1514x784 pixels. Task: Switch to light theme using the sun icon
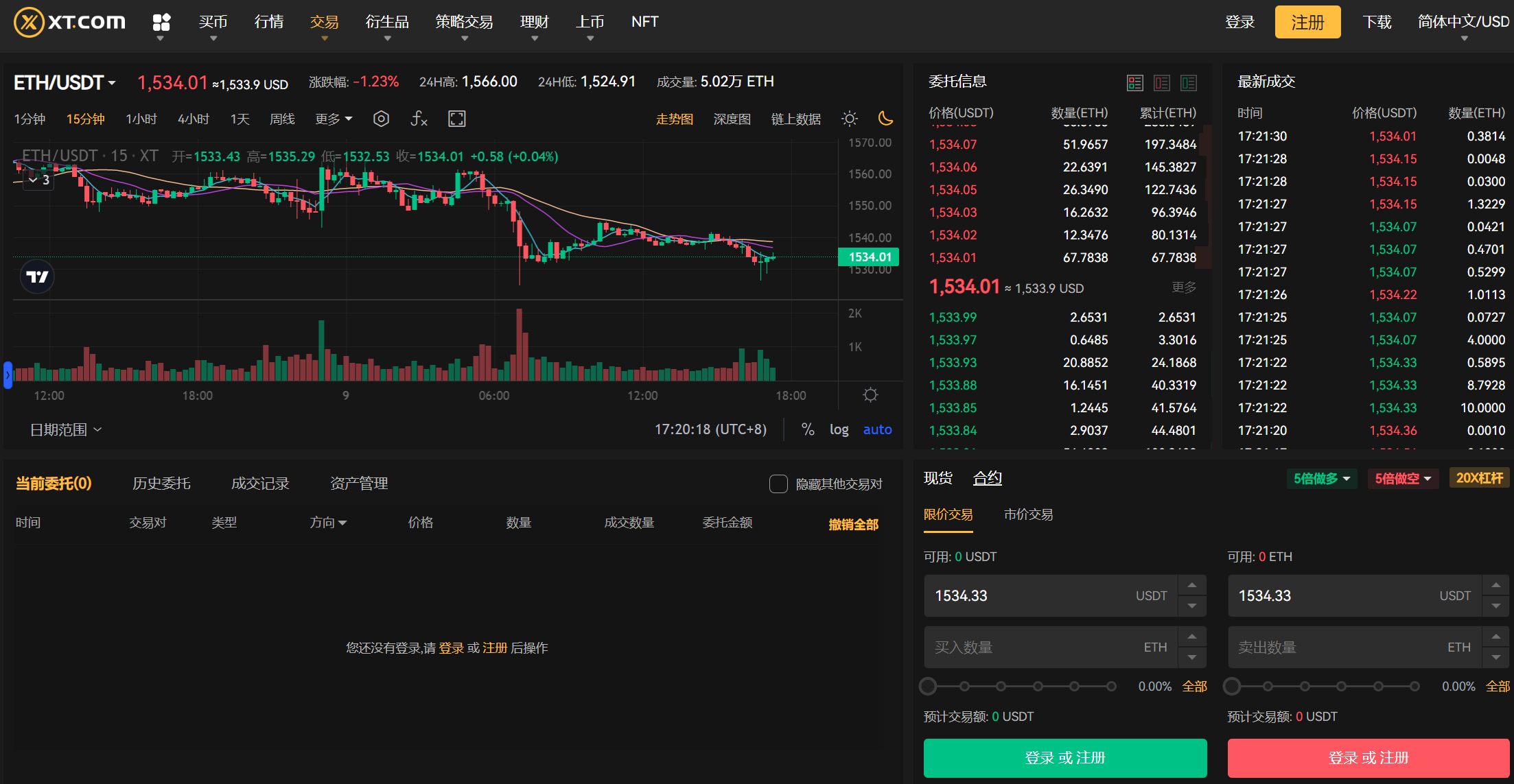pos(850,118)
